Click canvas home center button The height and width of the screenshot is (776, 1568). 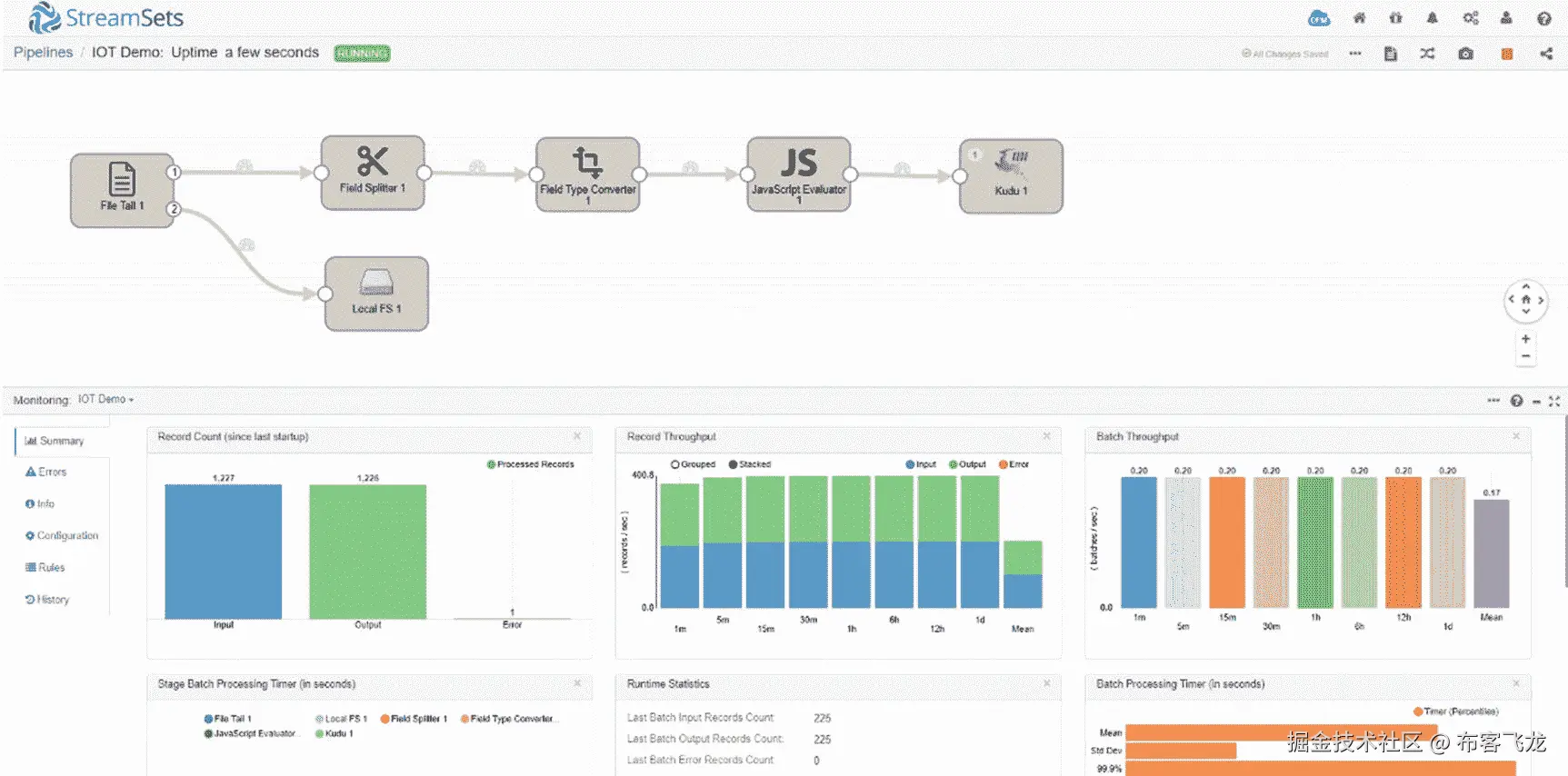point(1526,299)
